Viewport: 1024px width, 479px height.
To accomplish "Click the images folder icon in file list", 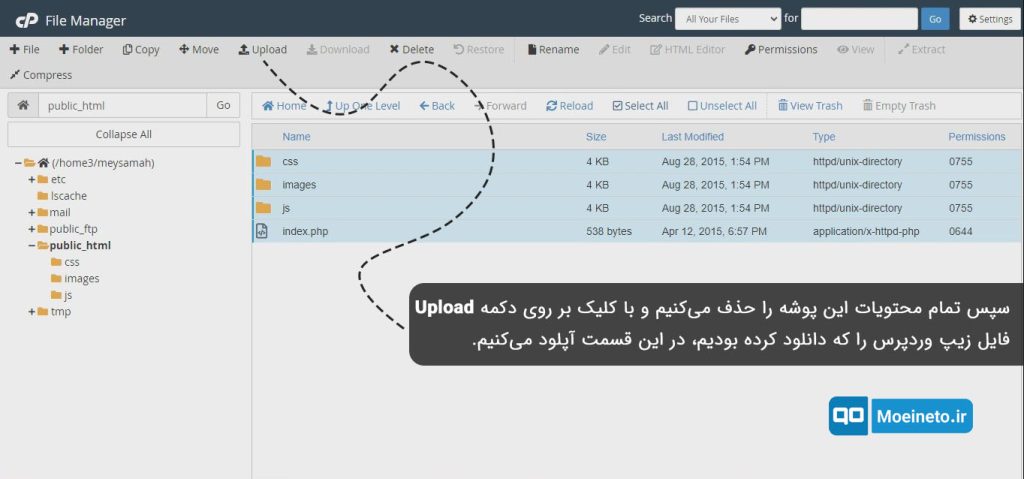I will point(263,185).
